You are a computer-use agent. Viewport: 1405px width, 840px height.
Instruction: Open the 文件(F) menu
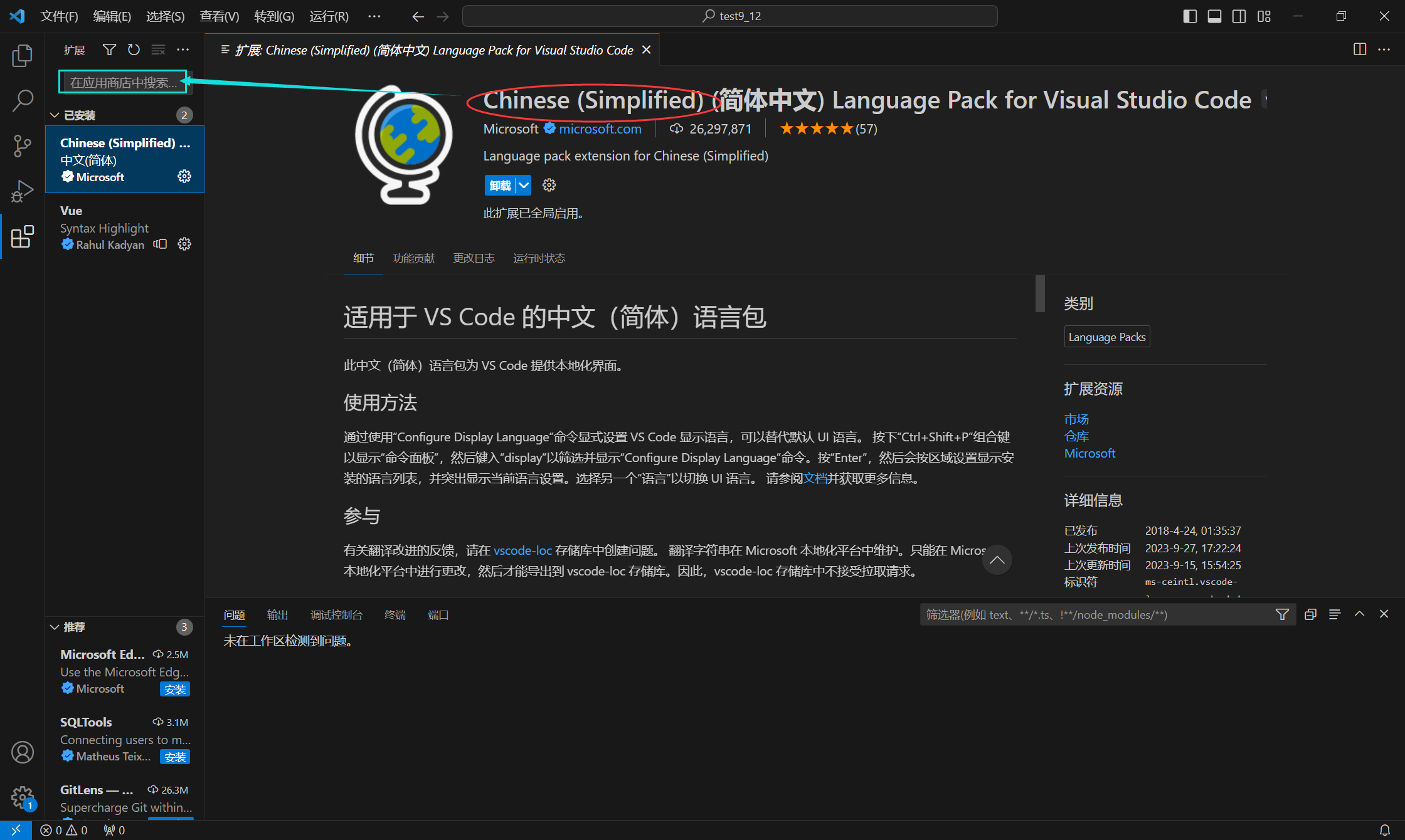pyautogui.click(x=59, y=16)
